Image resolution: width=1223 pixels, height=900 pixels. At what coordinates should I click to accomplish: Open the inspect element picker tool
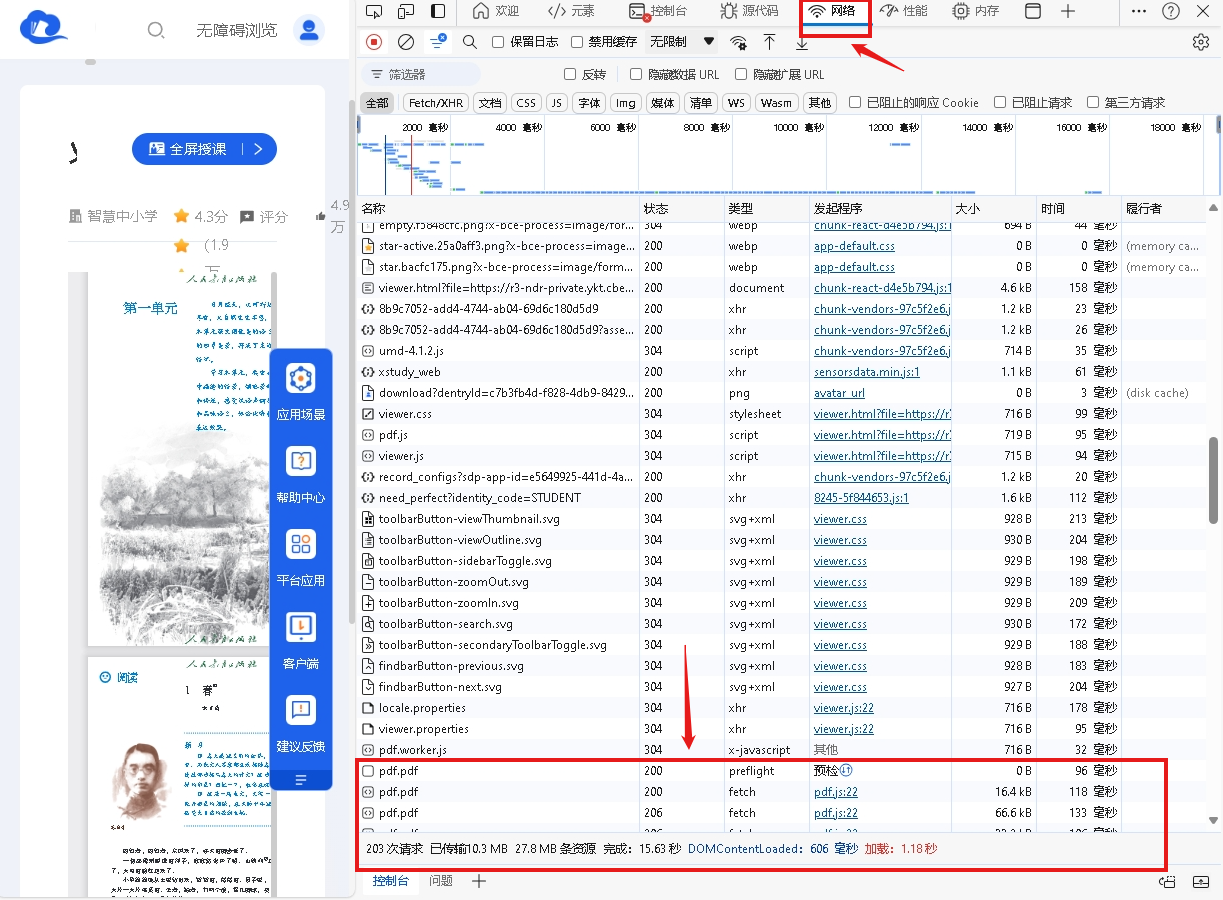point(374,11)
